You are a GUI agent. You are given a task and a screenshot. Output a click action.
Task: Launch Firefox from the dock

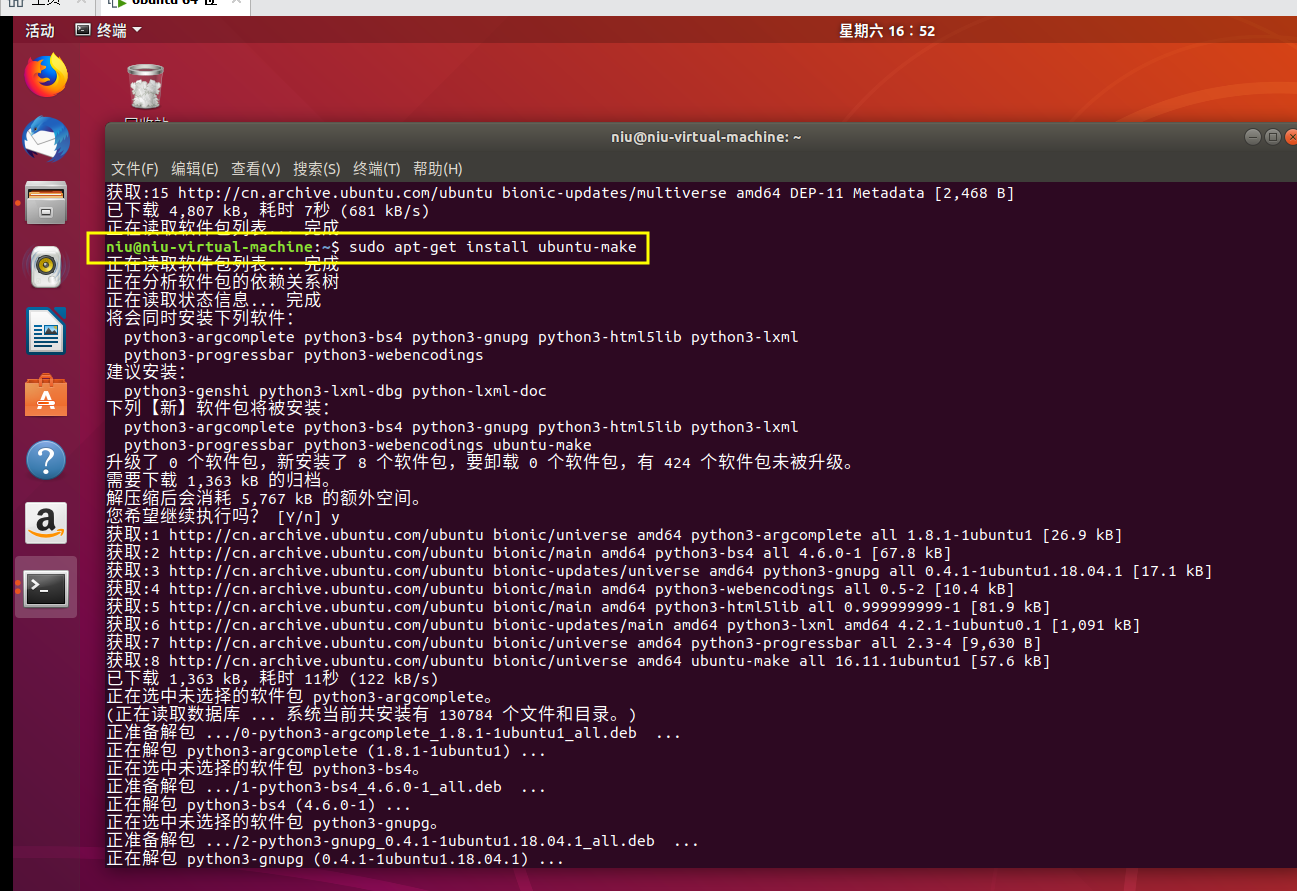click(46, 76)
